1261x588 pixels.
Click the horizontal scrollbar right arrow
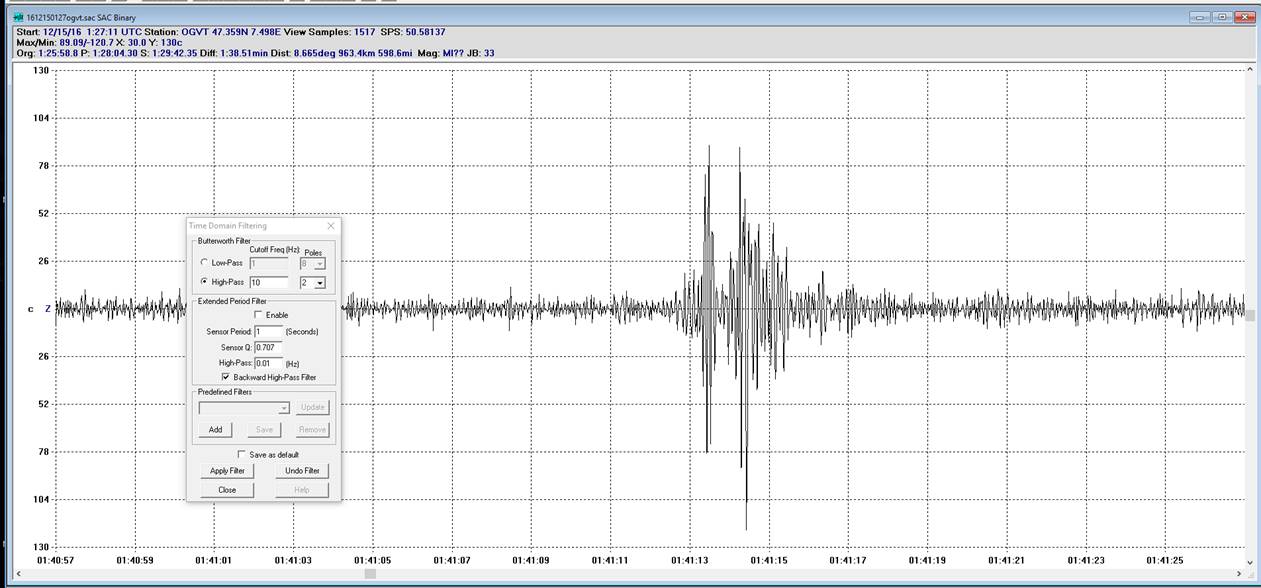click(1239, 574)
